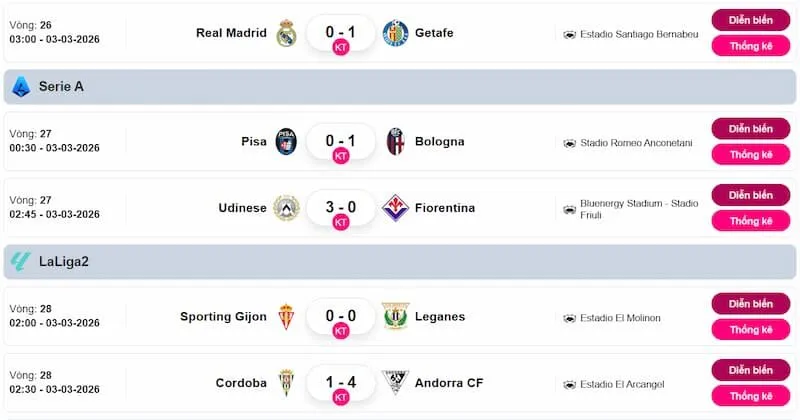Image resolution: width=800 pixels, height=420 pixels.
Task: Click the Sporting Gijon crest
Action: coord(286,317)
